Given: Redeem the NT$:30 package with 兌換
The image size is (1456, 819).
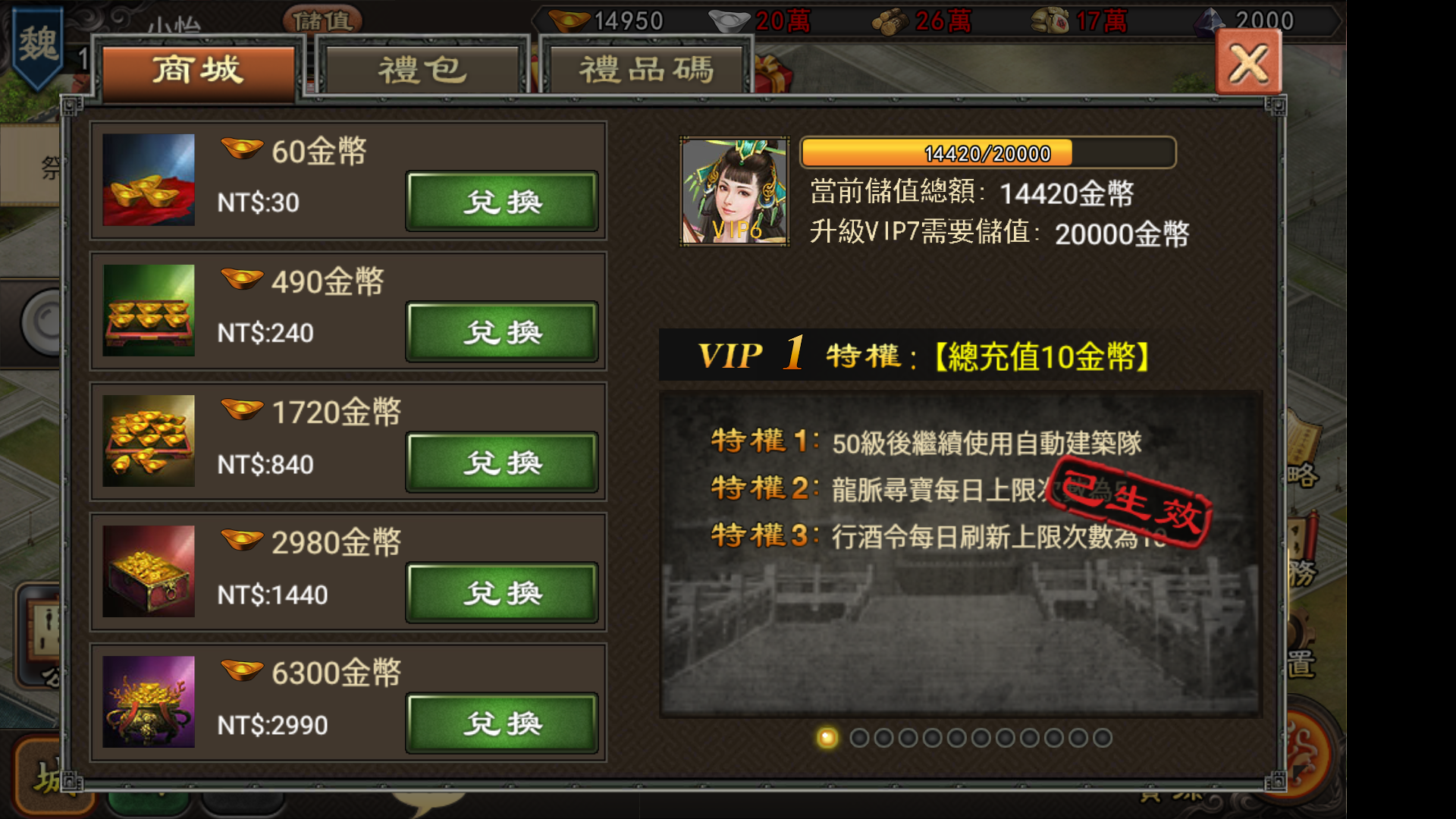Looking at the screenshot, I should [502, 202].
